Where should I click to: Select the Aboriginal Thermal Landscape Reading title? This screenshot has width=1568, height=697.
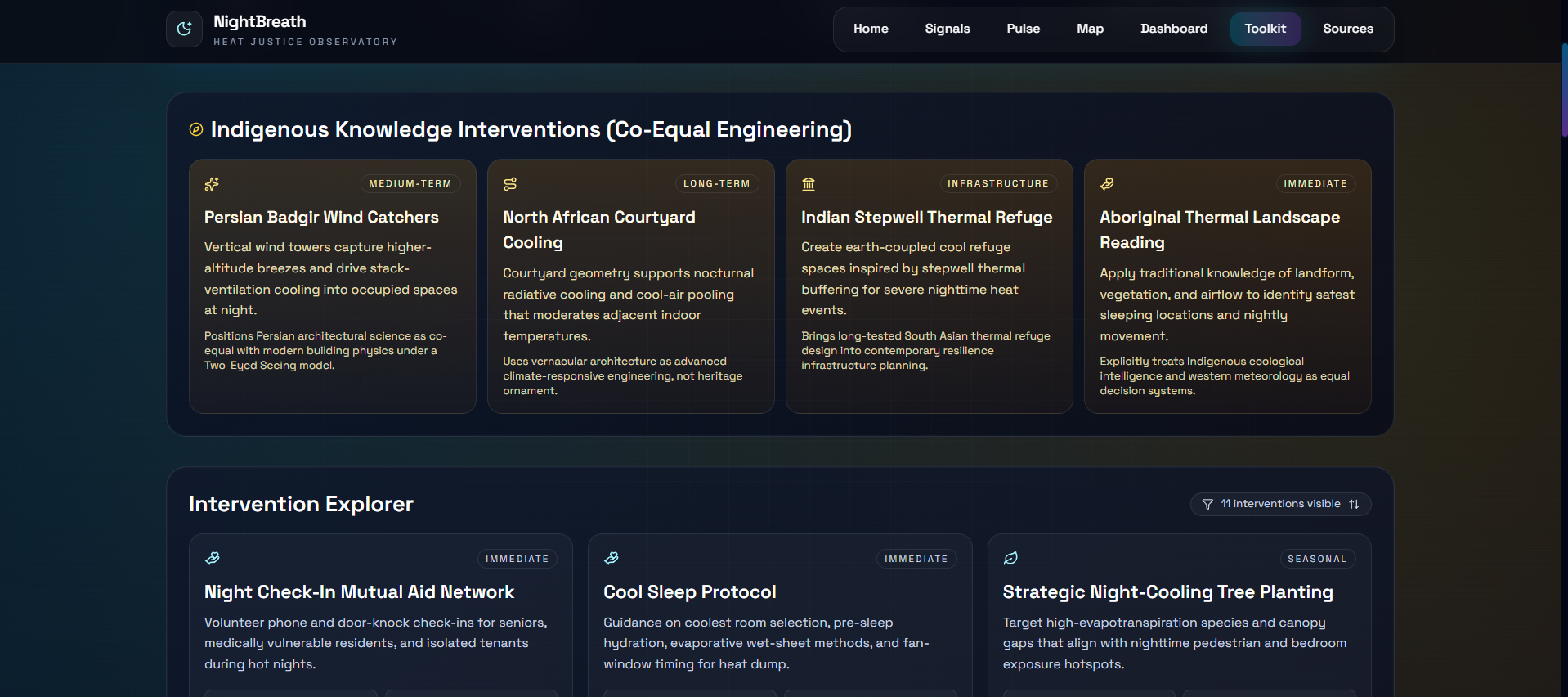pyautogui.click(x=1220, y=230)
